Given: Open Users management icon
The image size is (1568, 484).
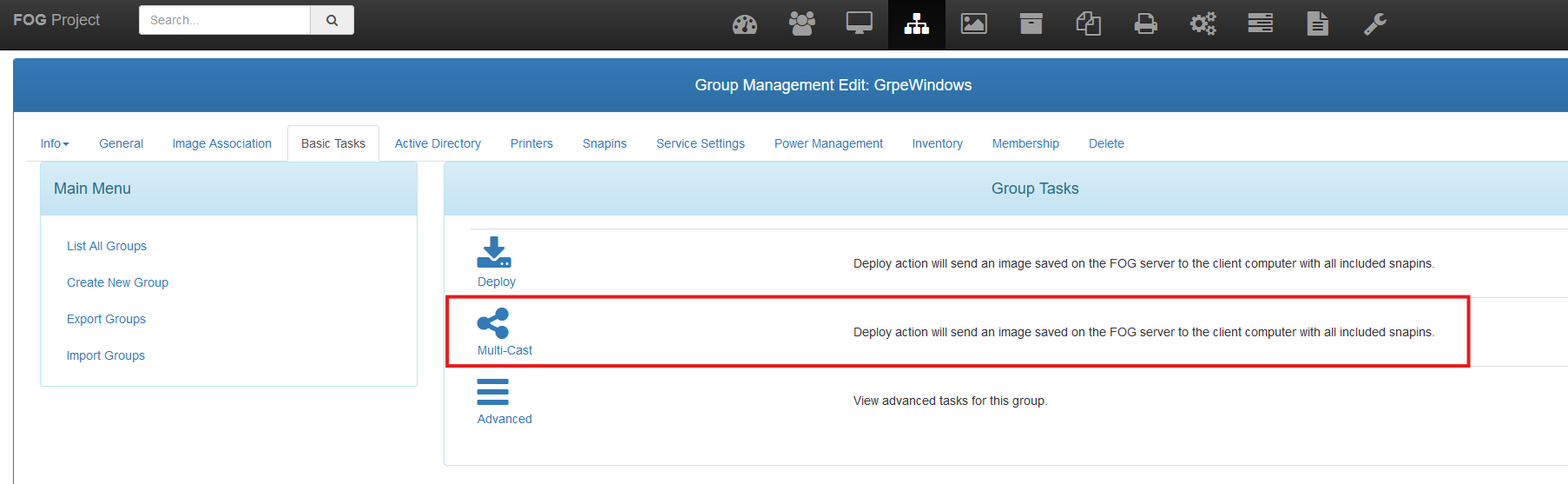Looking at the screenshot, I should (801, 23).
